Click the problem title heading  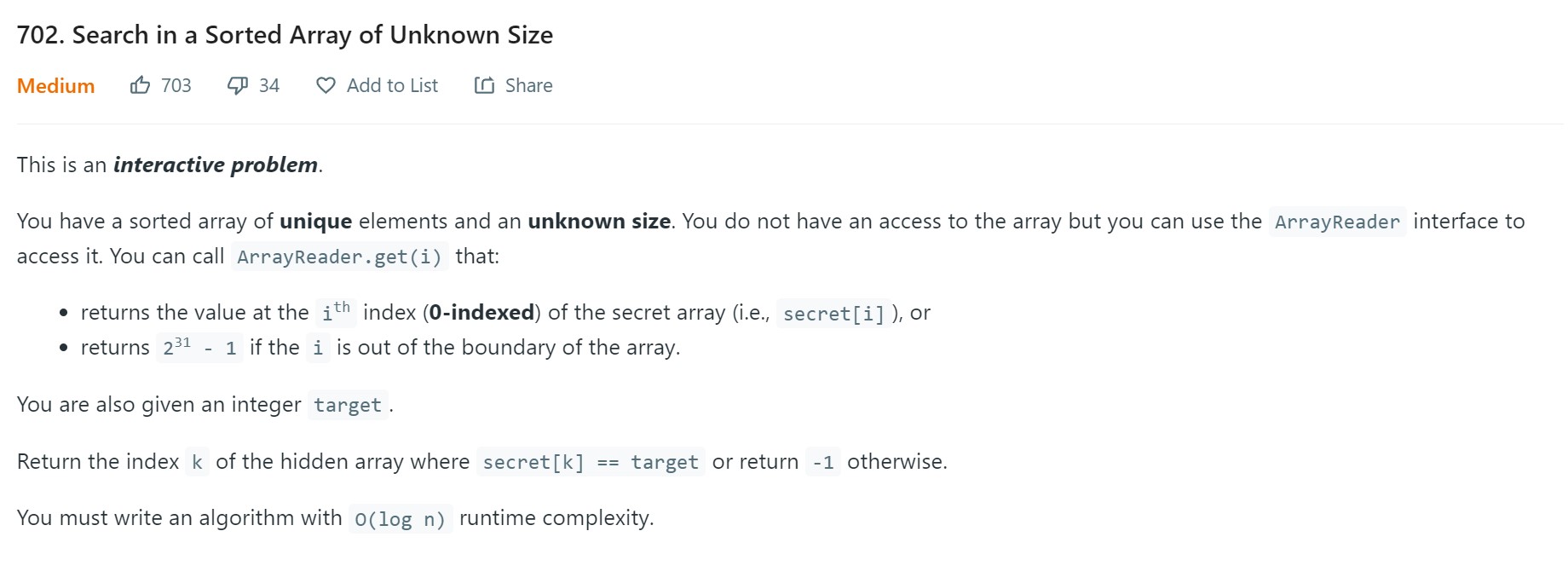(285, 35)
